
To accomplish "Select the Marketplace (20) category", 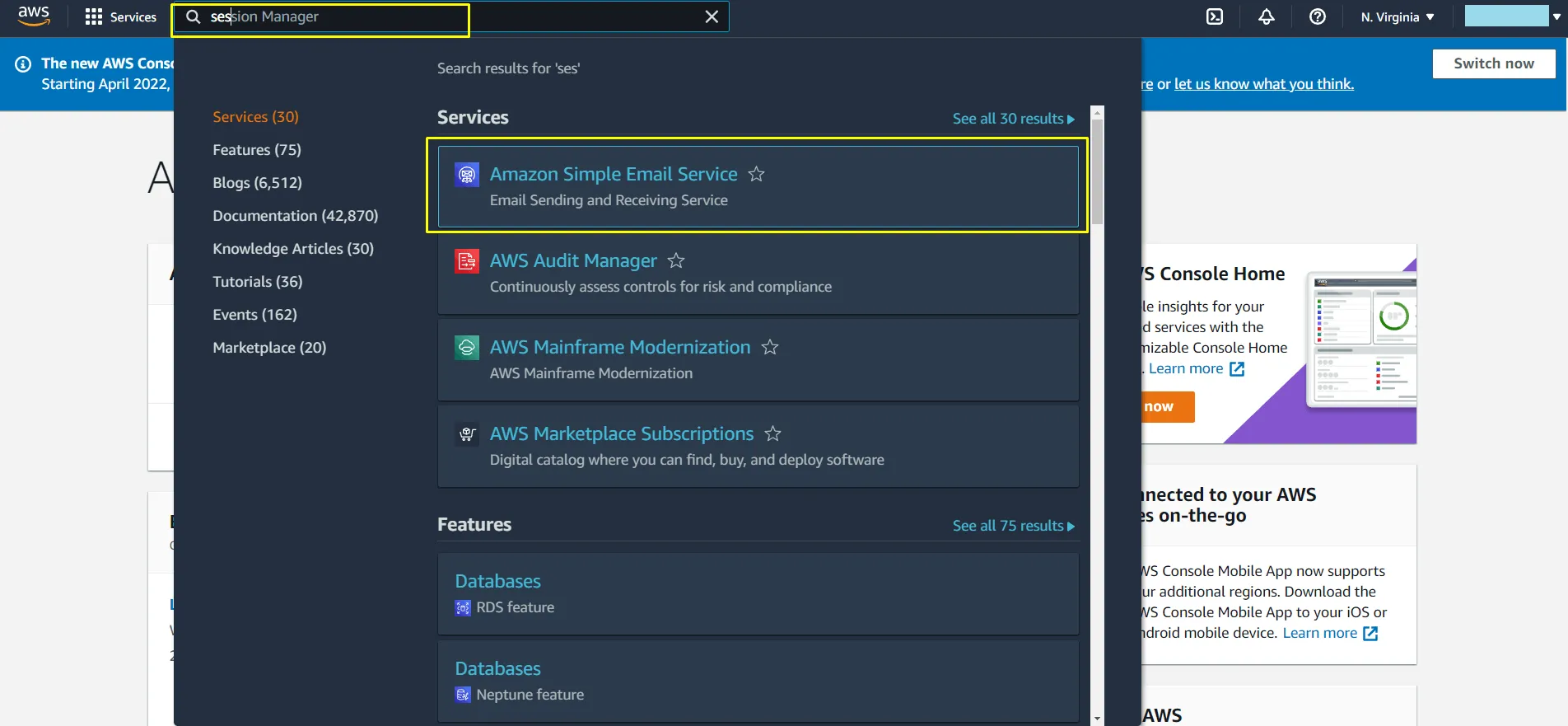I will 269,348.
